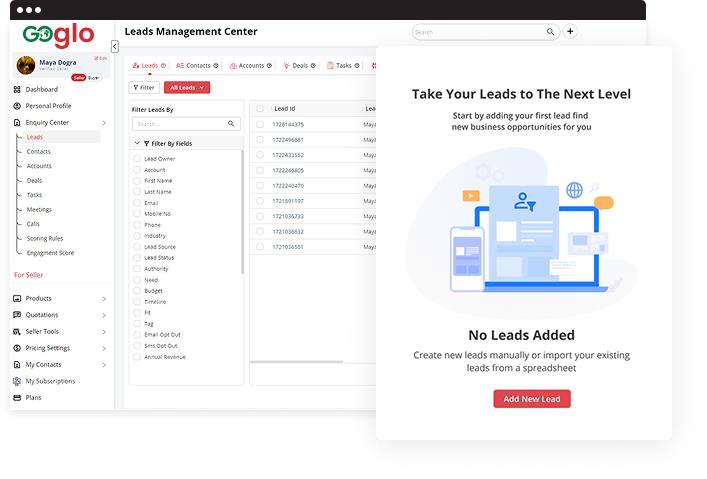Select the row checkbox for lead 1726144375

260,124
